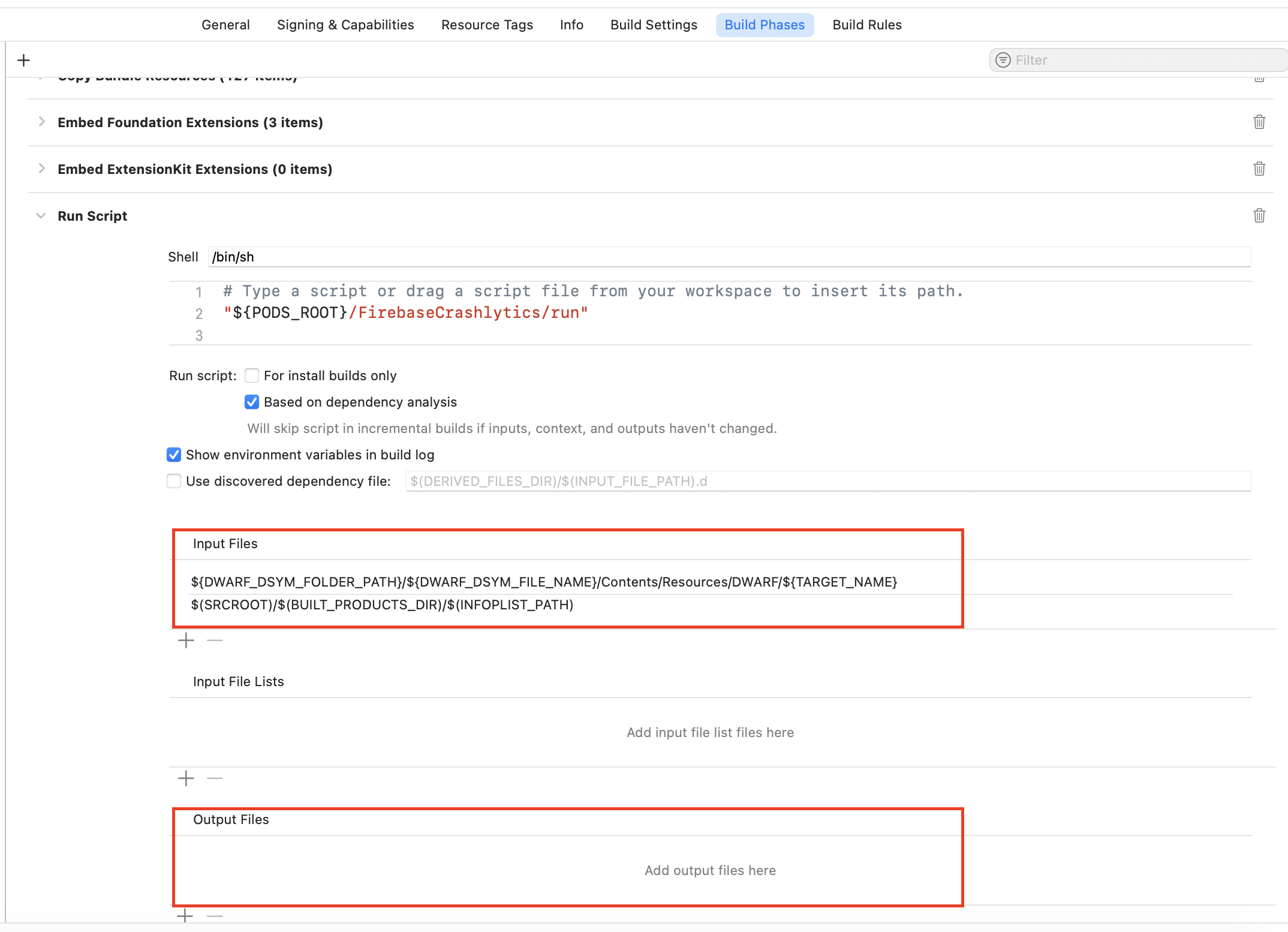This screenshot has height=932, width=1288.
Task: Remove input file with minus icon
Action: (215, 641)
